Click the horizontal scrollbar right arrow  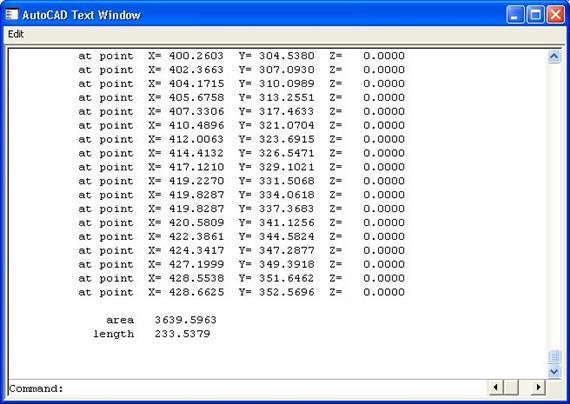pyautogui.click(x=538, y=387)
